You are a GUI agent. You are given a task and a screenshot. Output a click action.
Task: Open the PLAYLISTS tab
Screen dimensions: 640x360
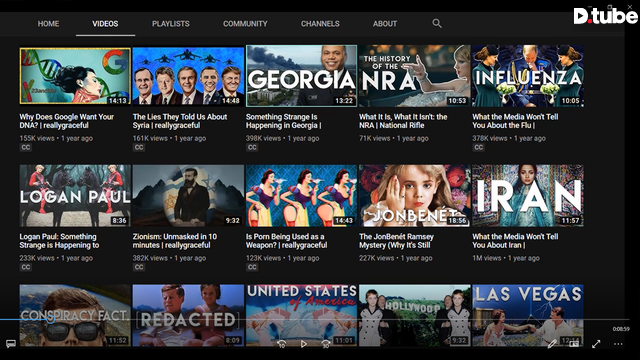click(171, 24)
